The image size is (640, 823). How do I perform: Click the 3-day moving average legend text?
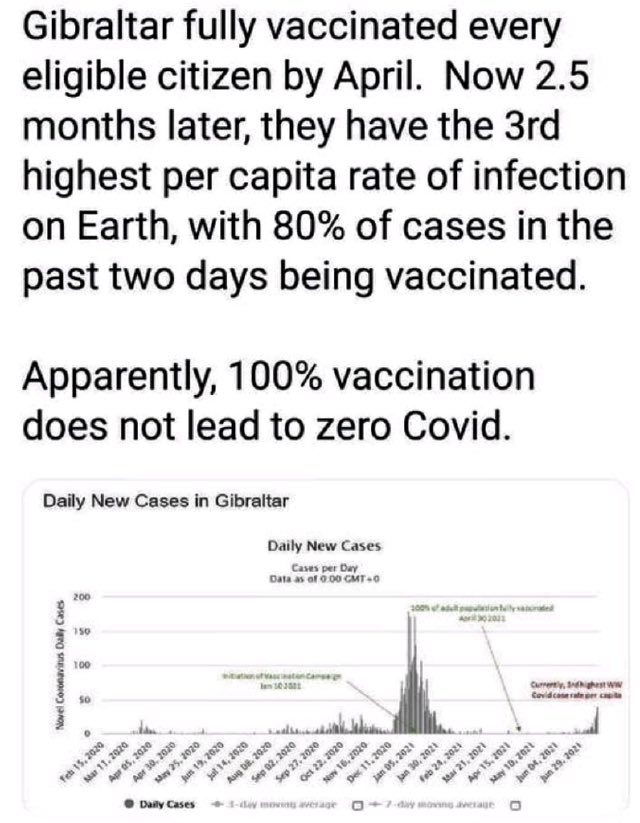click(279, 803)
